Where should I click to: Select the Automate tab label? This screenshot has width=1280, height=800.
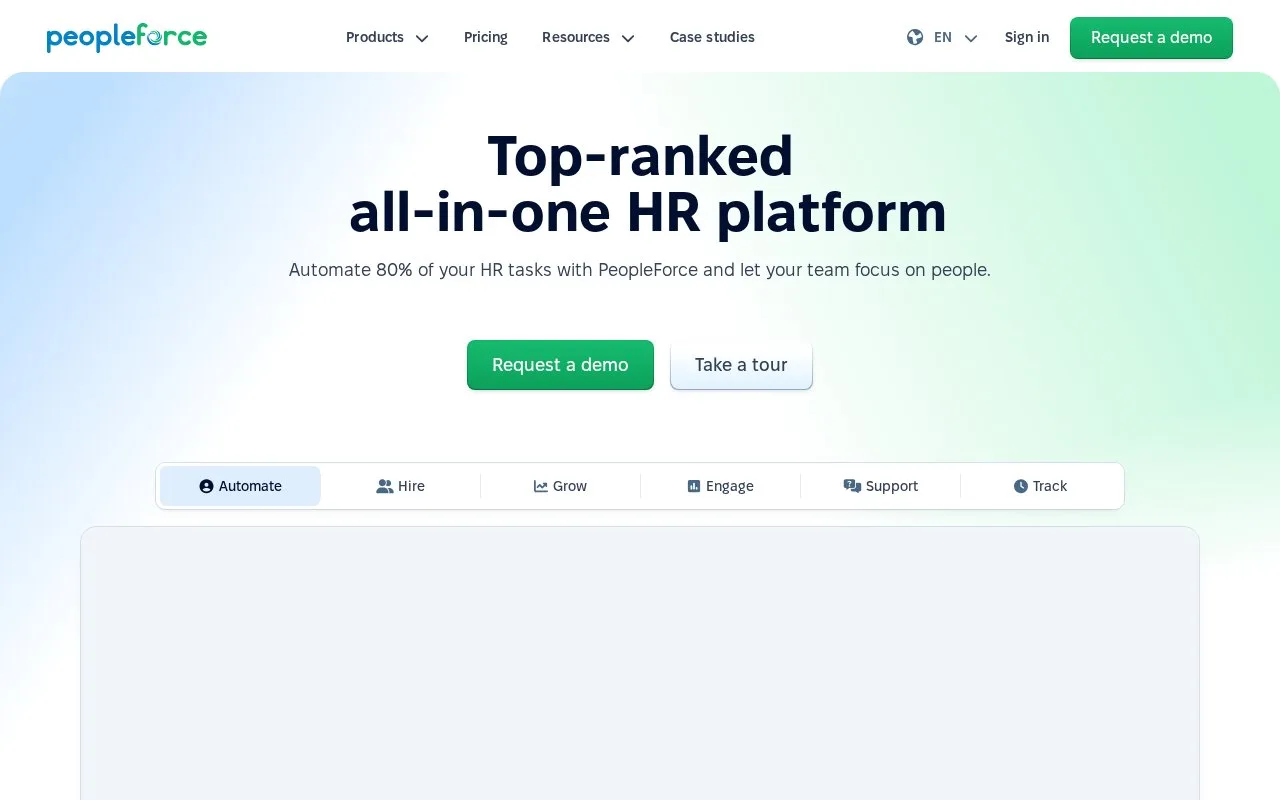[x=250, y=486]
